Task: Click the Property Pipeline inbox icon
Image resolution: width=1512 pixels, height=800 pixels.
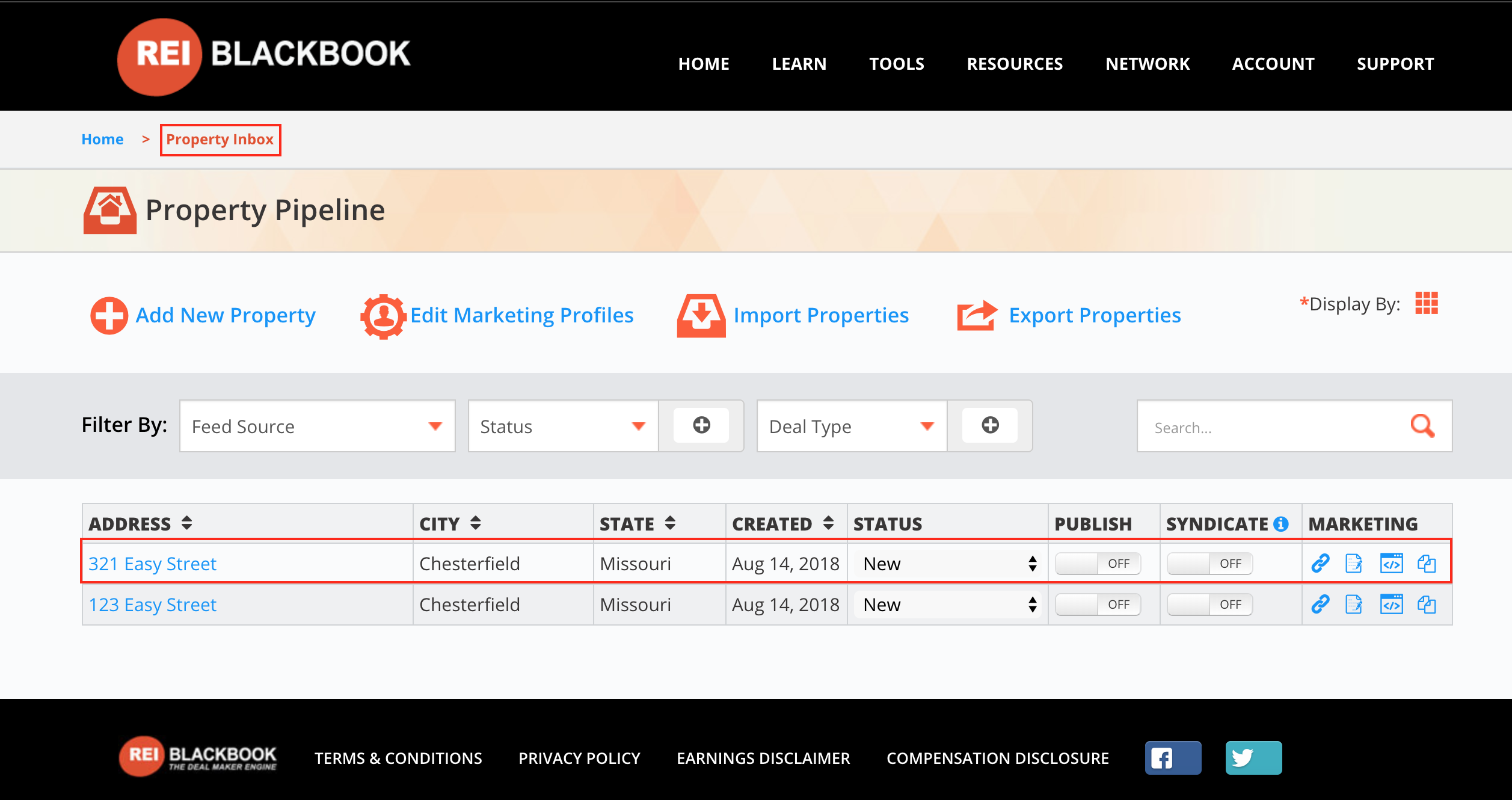Action: (x=109, y=210)
